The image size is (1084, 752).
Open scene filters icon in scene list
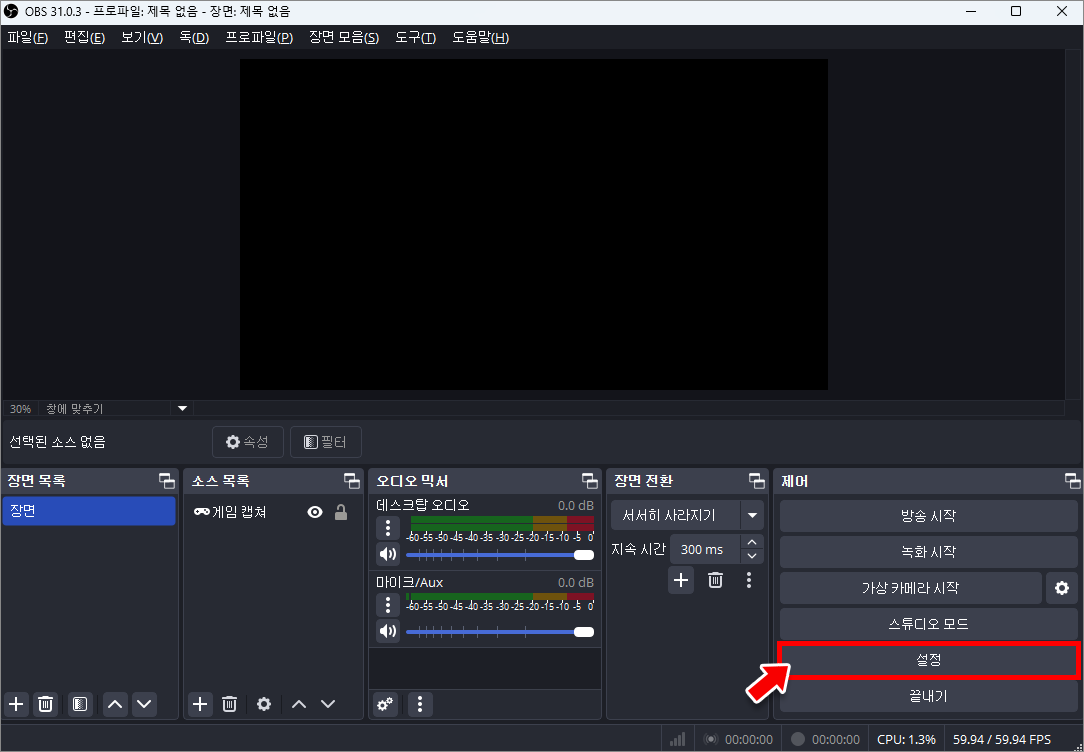tap(80, 704)
